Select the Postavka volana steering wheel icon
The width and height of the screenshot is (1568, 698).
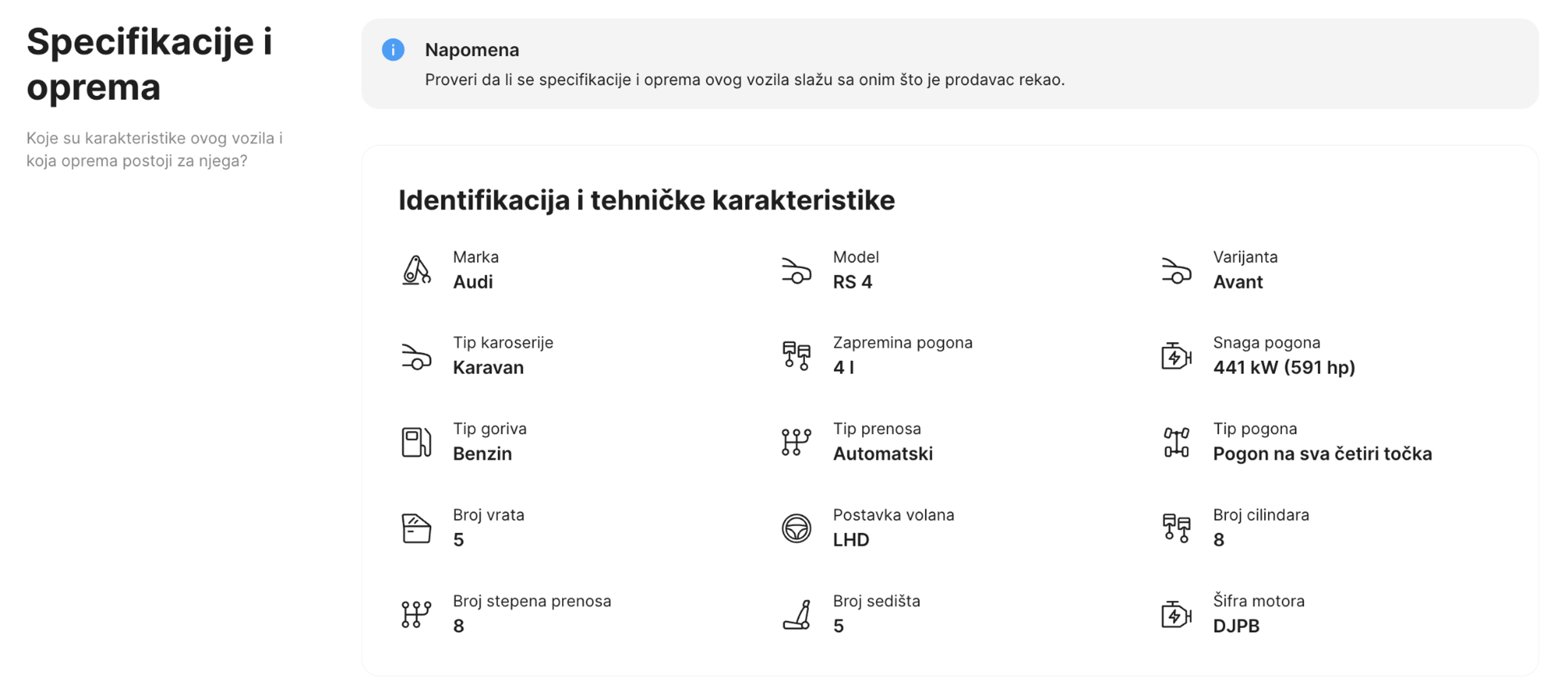pyautogui.click(x=797, y=528)
